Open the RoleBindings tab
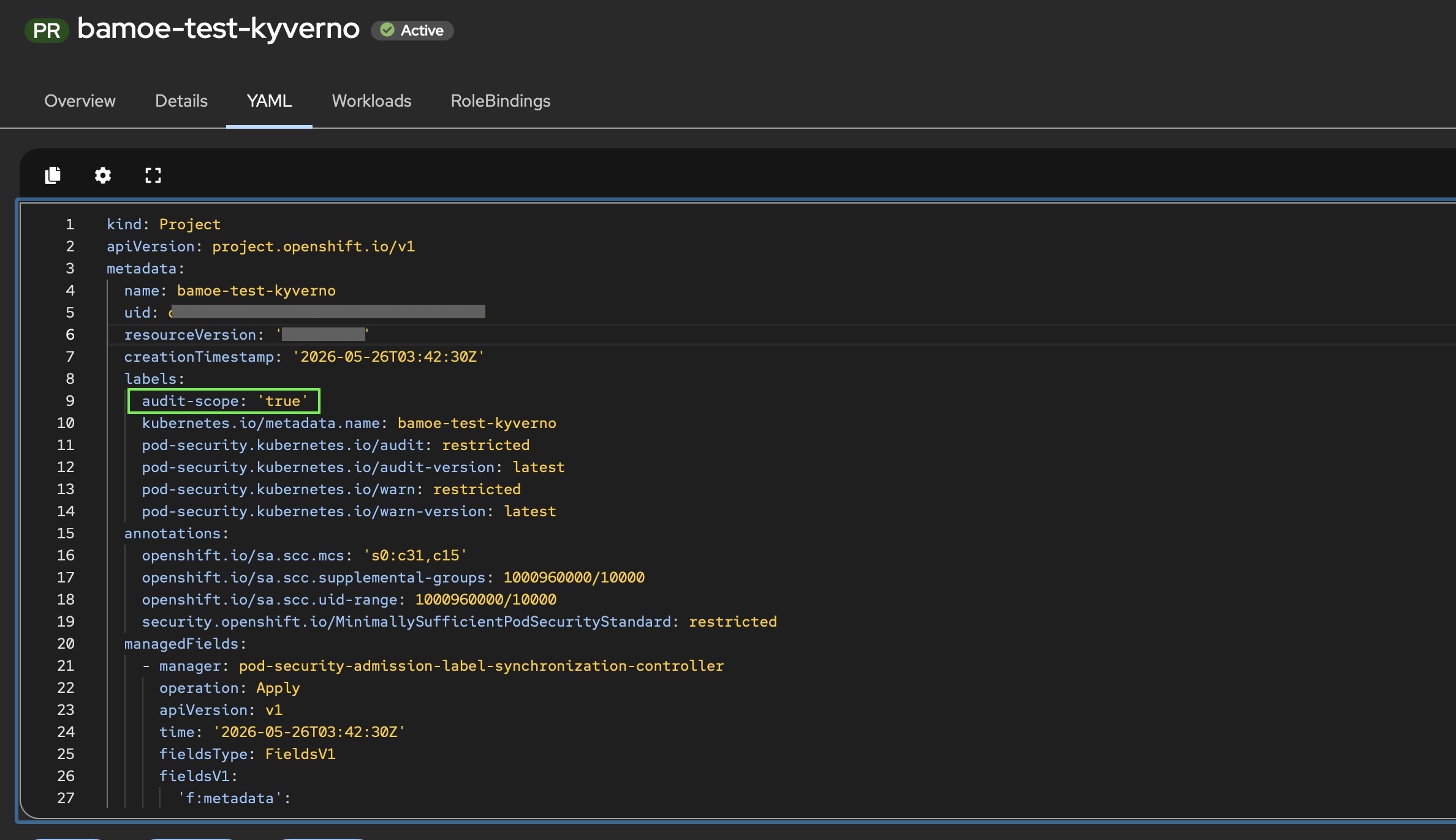Viewport: 1456px width, 840px height. tap(501, 101)
